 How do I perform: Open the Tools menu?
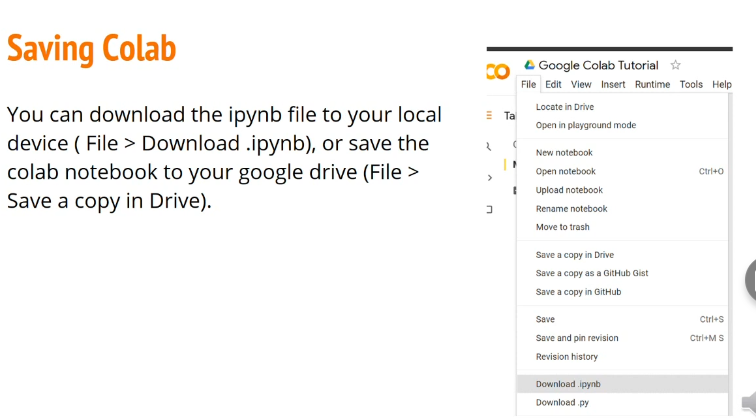691,84
